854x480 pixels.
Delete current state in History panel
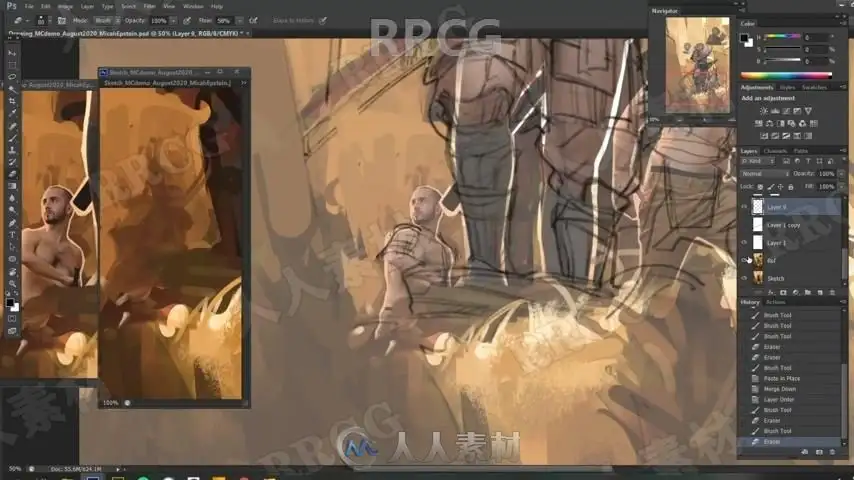click(x=832, y=452)
